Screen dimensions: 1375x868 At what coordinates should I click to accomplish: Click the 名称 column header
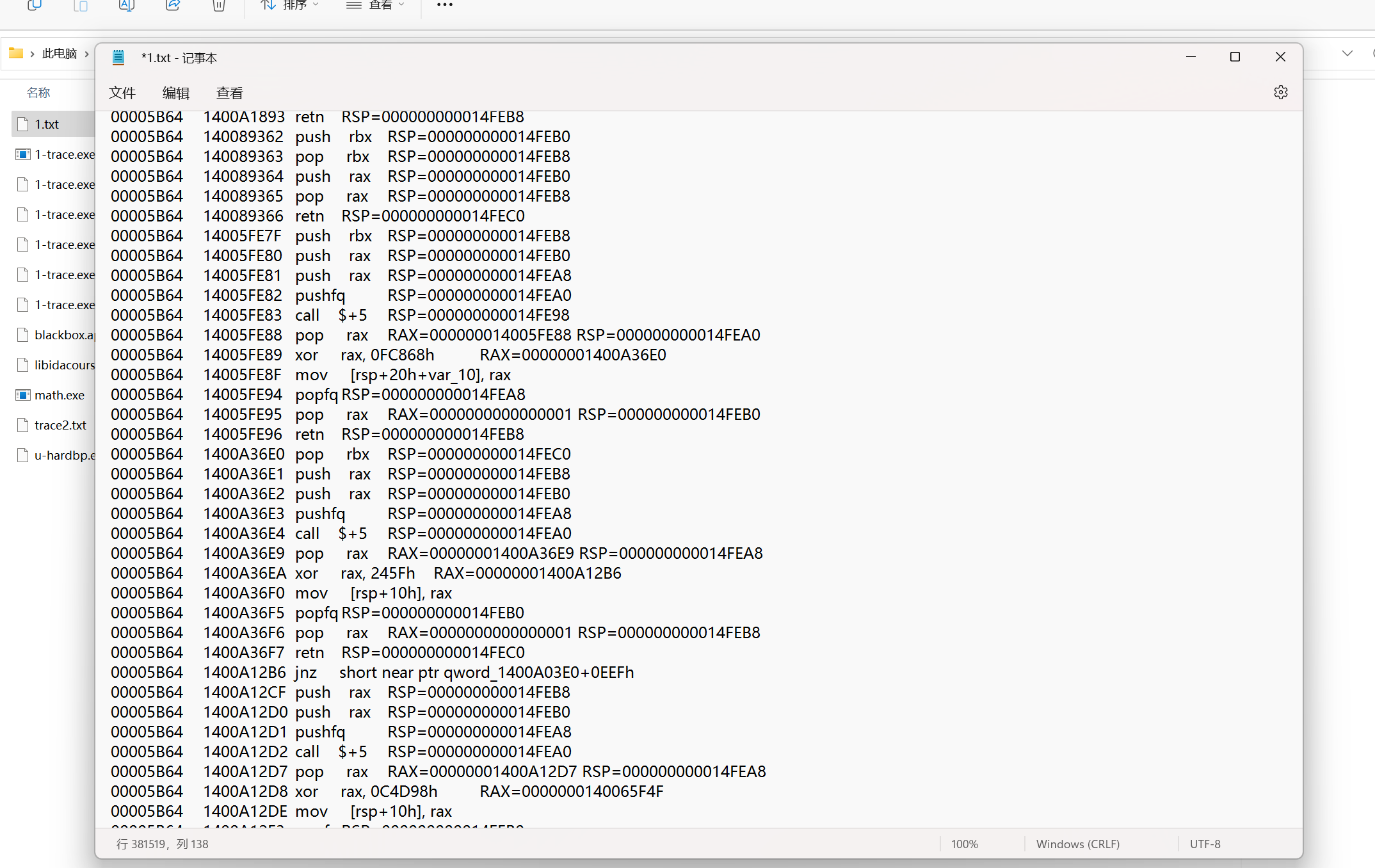(38, 93)
